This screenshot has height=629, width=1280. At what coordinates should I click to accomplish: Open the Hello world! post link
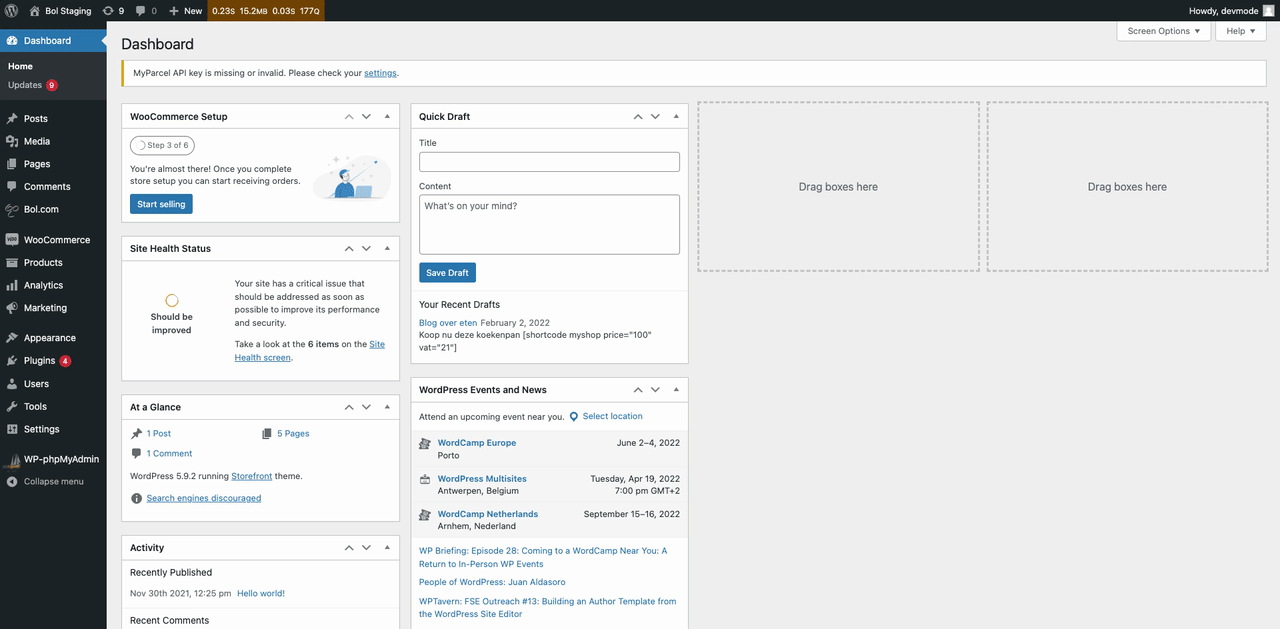click(x=261, y=593)
